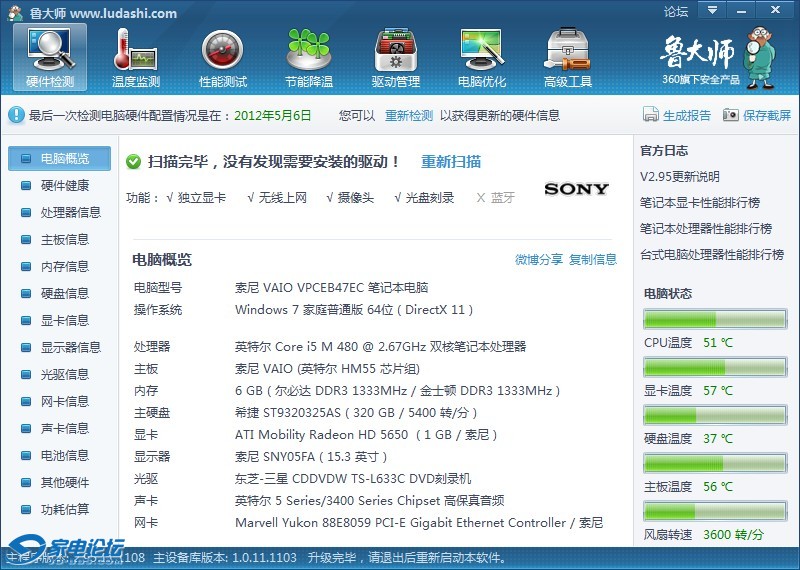Click the green scan-complete checkmark icon
This screenshot has width=800, height=570.
click(x=133, y=162)
